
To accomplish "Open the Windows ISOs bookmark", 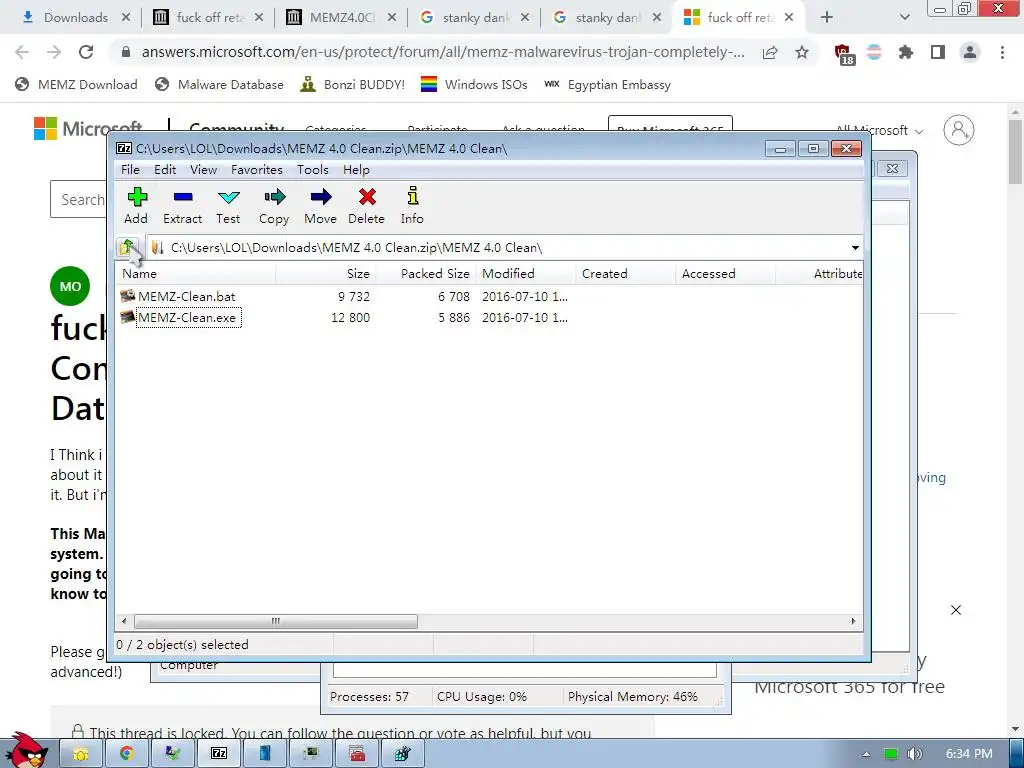I will click(474, 84).
